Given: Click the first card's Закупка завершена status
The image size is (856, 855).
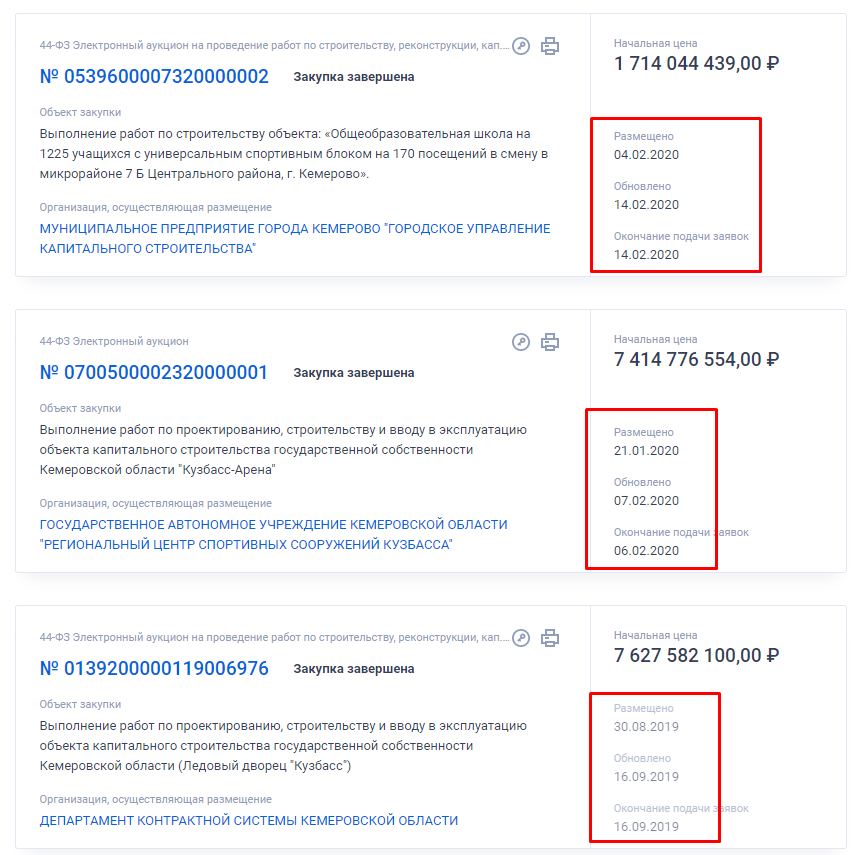Looking at the screenshot, I should (x=354, y=77).
